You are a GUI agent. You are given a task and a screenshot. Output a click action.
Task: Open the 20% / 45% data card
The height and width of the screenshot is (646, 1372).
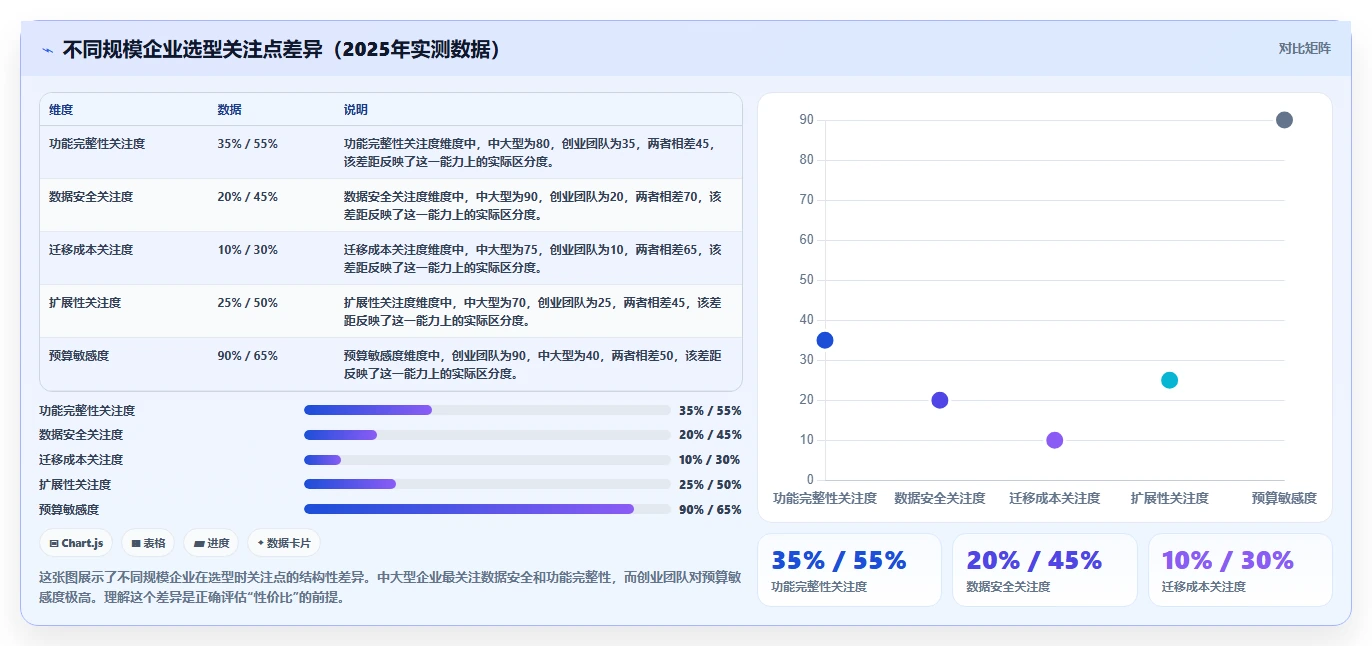pyautogui.click(x=1044, y=570)
